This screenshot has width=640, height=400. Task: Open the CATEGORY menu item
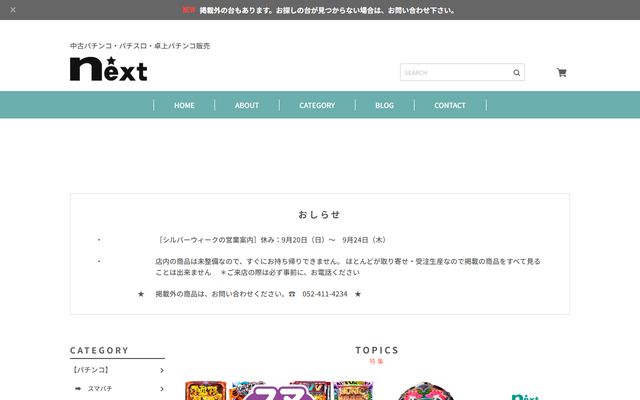click(x=317, y=105)
